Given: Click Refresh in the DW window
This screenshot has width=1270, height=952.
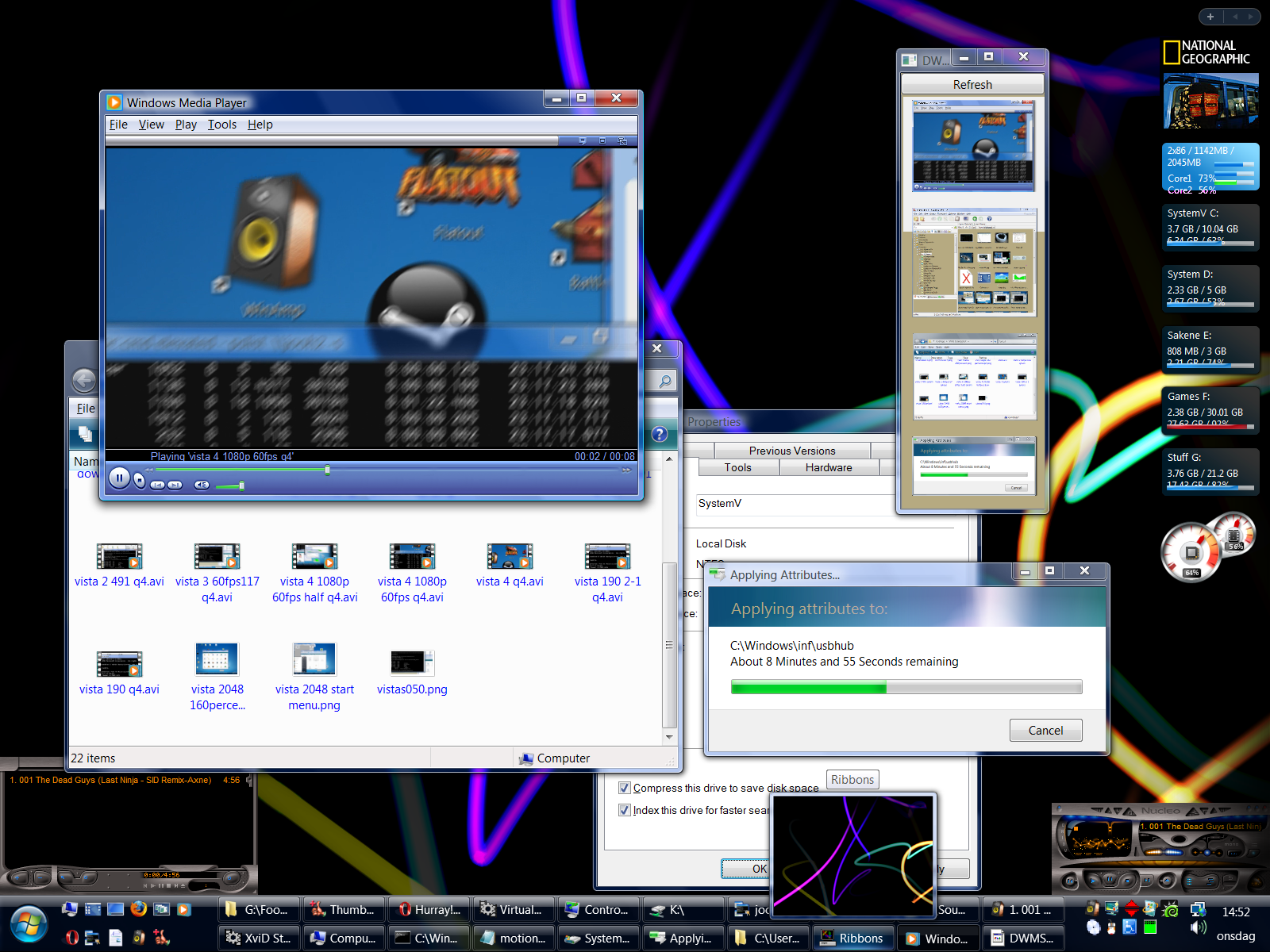Looking at the screenshot, I should click(972, 84).
